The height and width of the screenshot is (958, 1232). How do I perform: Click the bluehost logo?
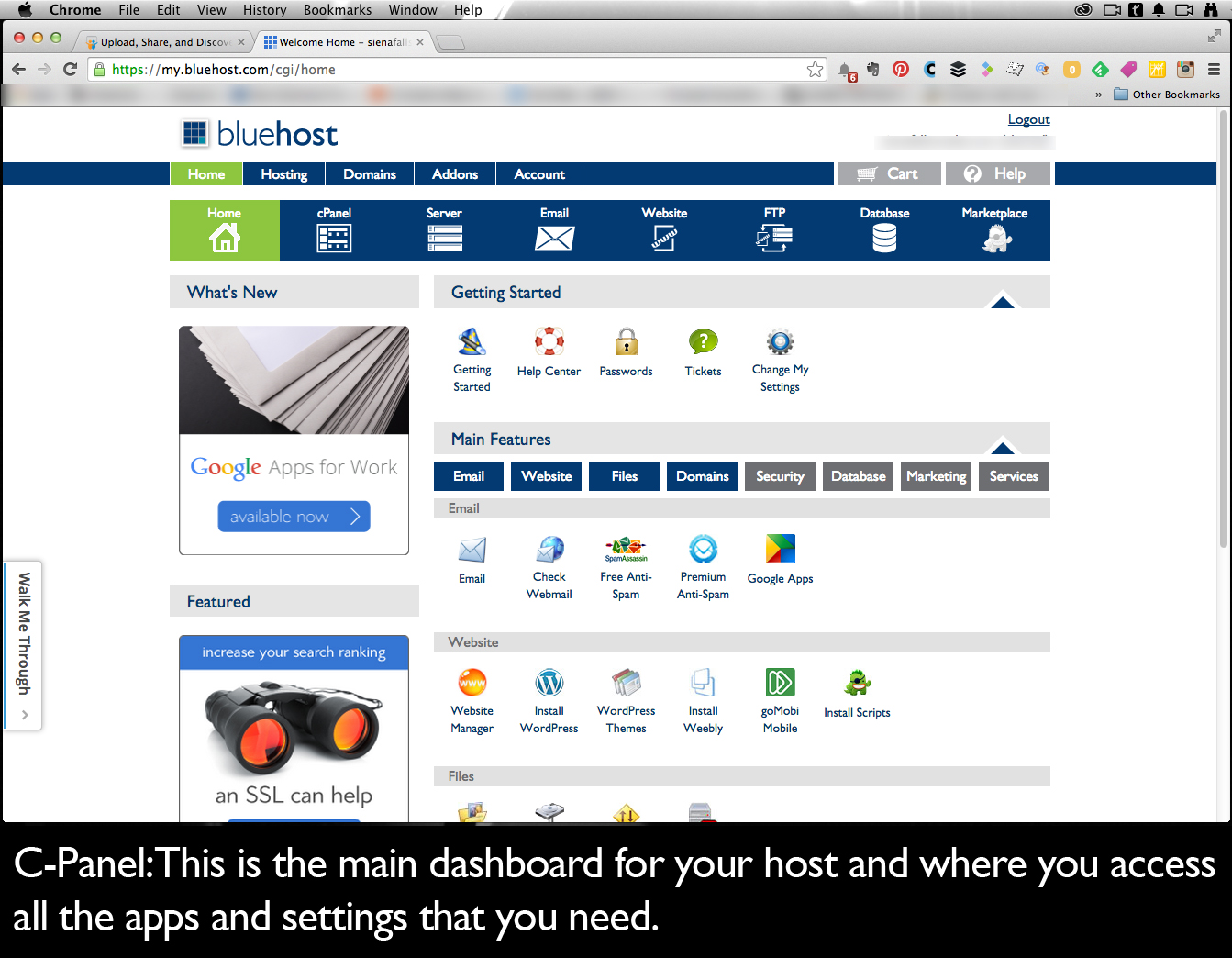click(260, 134)
